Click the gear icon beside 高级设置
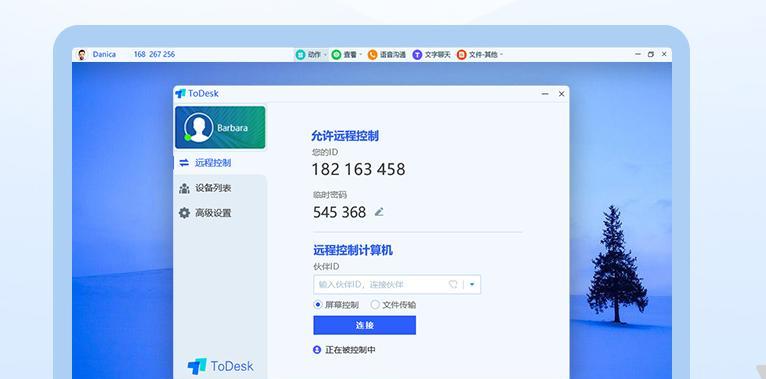This screenshot has height=379, width=766. coord(184,213)
